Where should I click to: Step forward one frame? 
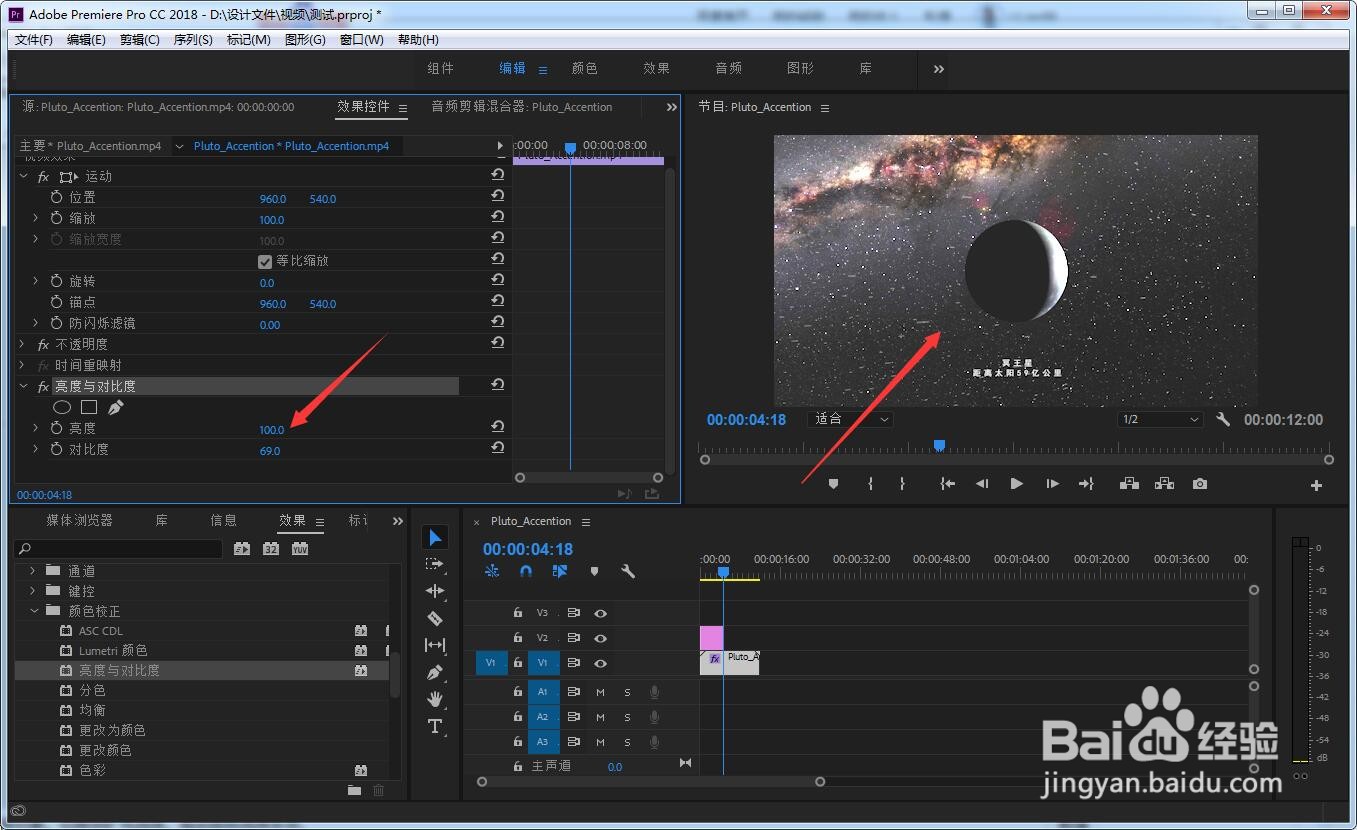1052,484
